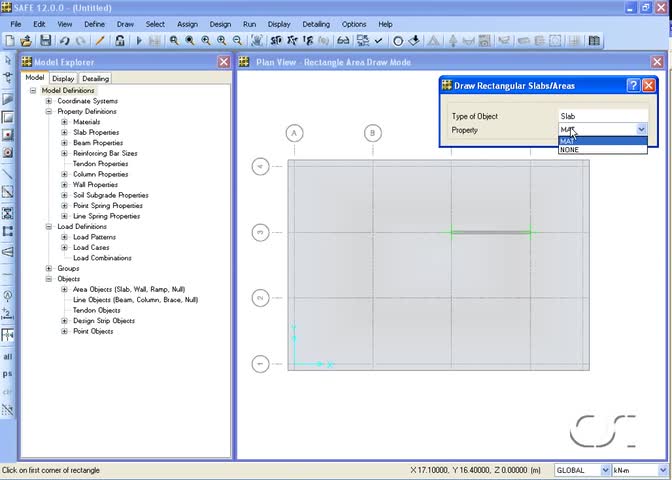Click the zoom out one step icon

237,41
